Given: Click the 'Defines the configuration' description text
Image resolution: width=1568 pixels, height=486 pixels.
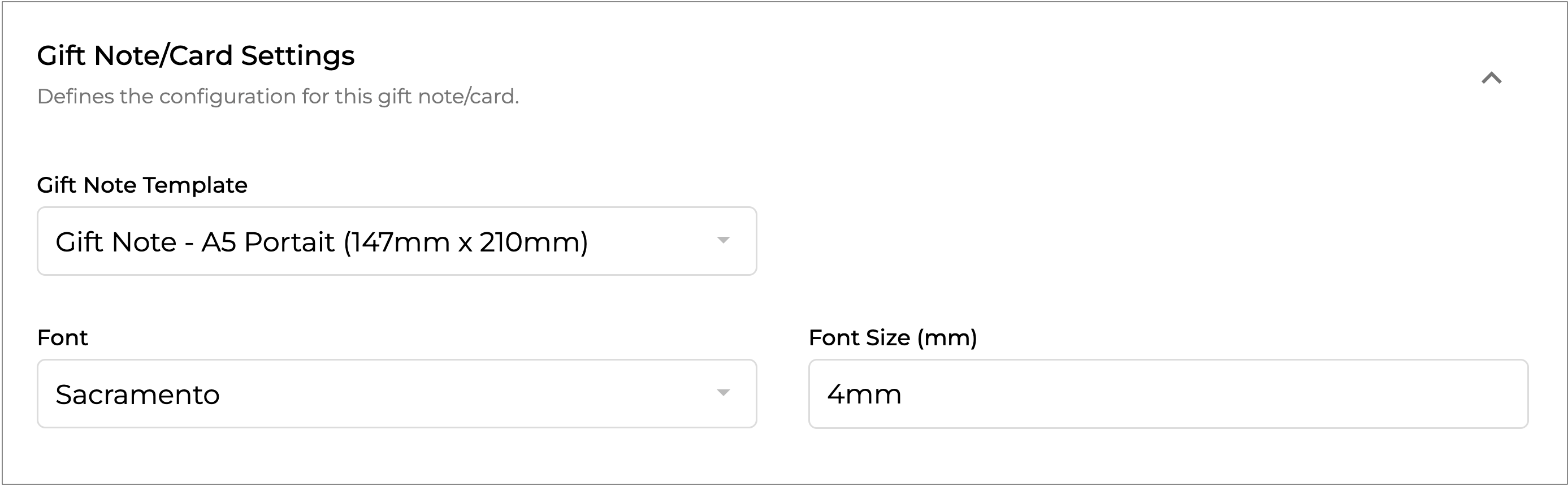Looking at the screenshot, I should click(278, 97).
